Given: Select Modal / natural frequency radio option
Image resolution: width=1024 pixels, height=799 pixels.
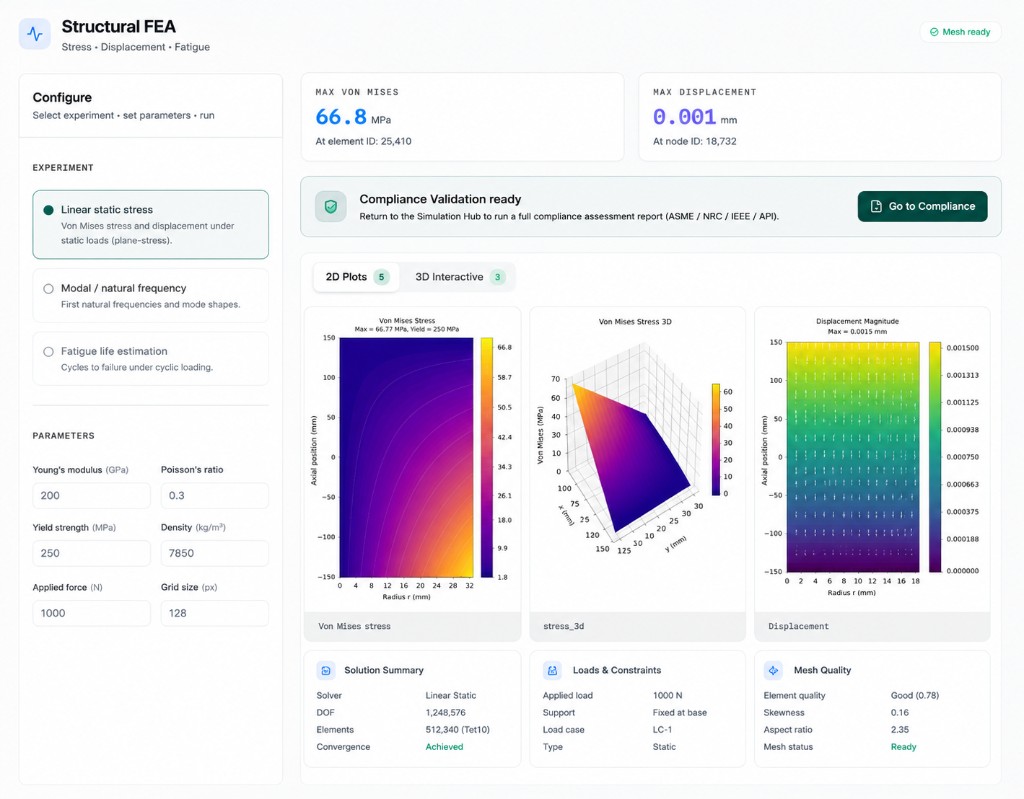Looking at the screenshot, I should [x=48, y=289].
